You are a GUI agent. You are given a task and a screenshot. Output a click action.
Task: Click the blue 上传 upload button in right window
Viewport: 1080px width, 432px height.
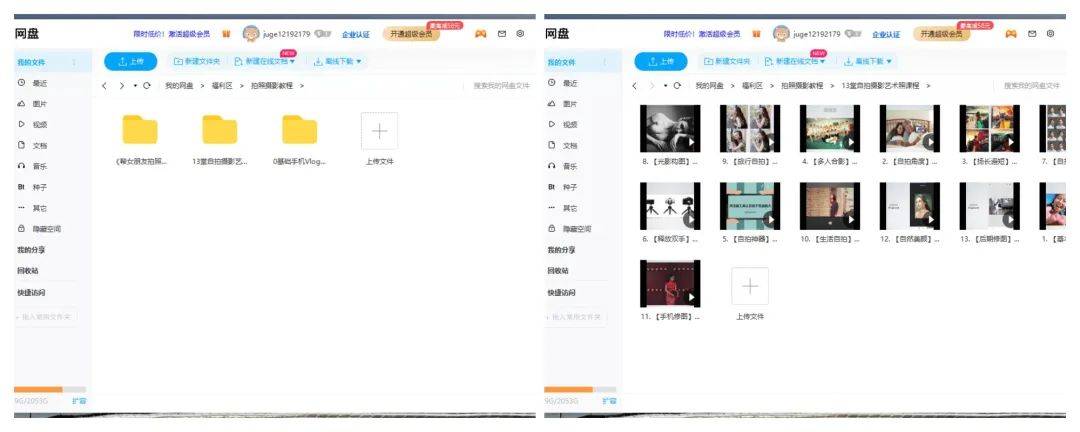[x=661, y=61]
